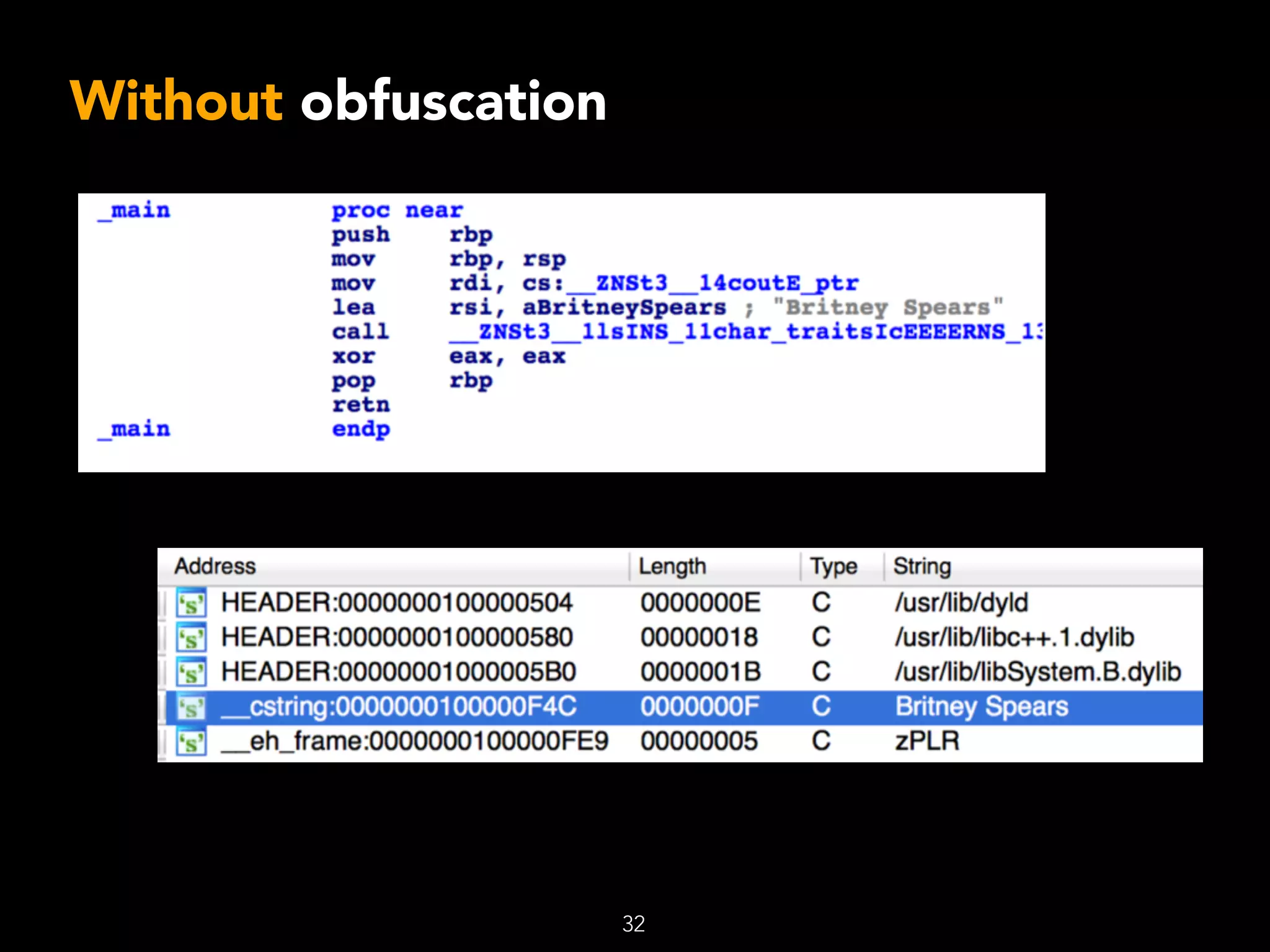Select address __eh_frame:0000000100000FE9

point(415,741)
